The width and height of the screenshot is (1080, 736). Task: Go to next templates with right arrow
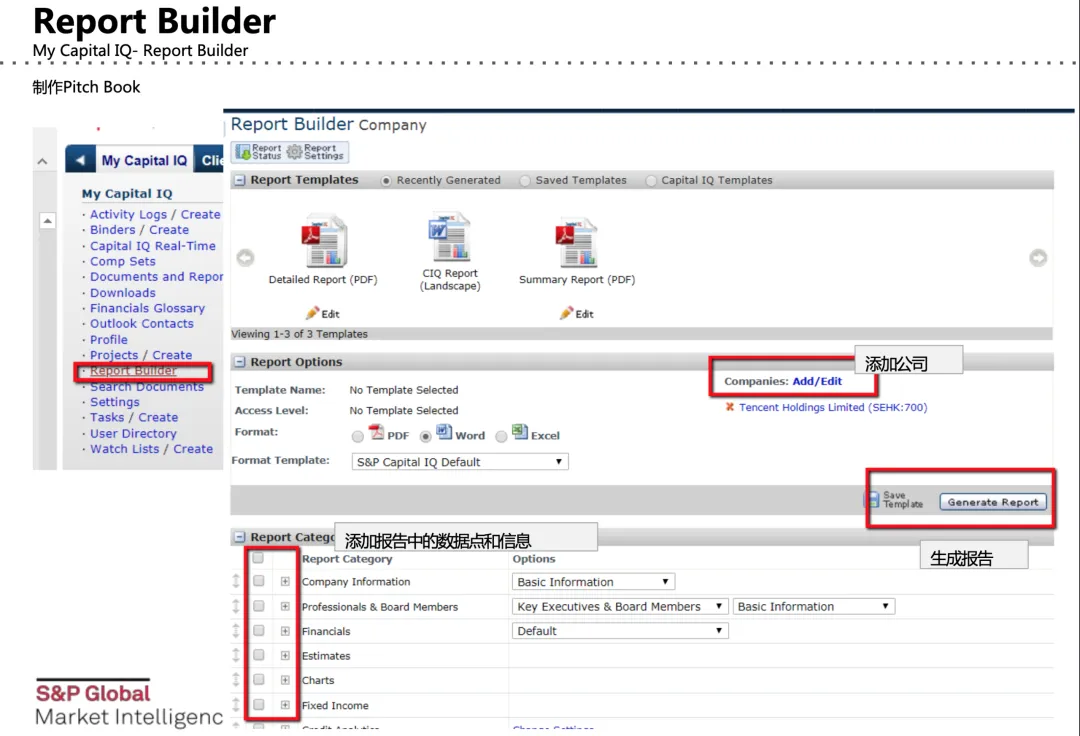pos(1038,257)
